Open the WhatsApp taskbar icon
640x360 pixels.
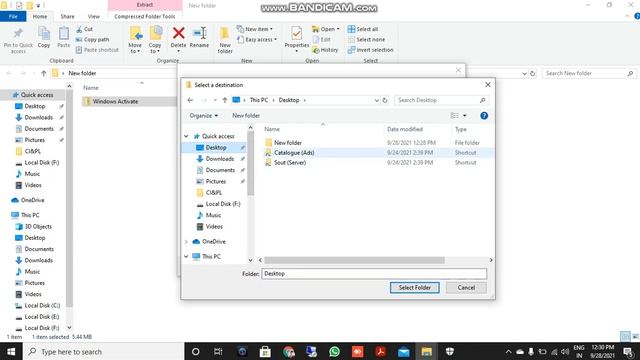click(334, 351)
